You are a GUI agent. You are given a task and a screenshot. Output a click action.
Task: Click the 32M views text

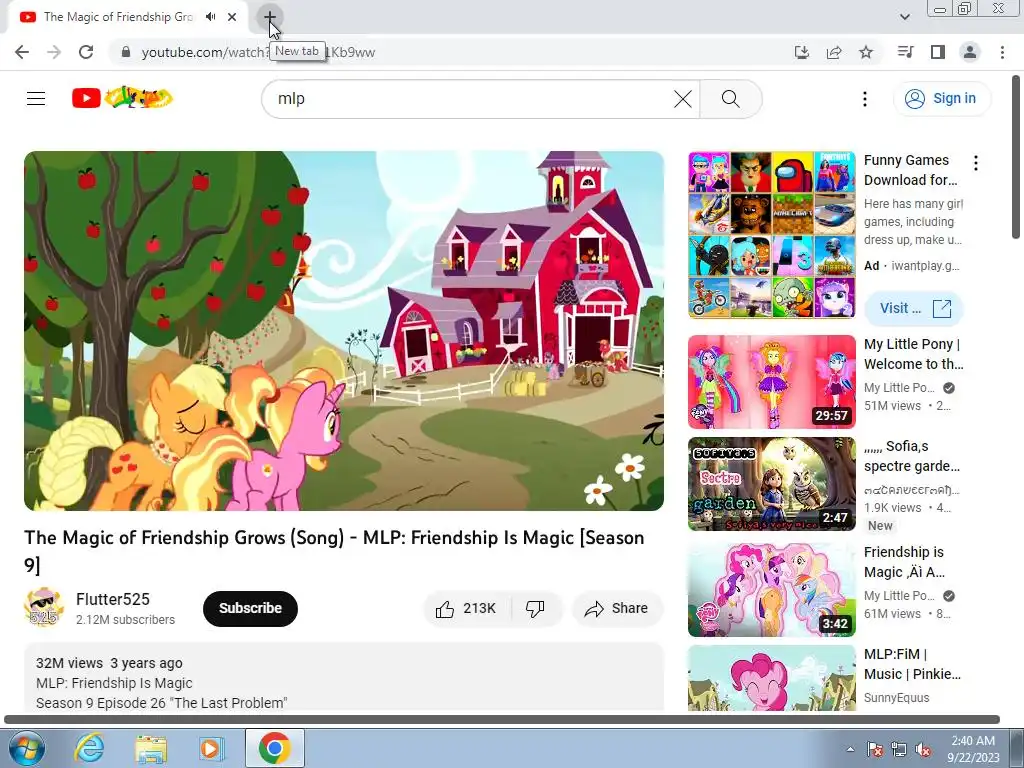[69, 663]
